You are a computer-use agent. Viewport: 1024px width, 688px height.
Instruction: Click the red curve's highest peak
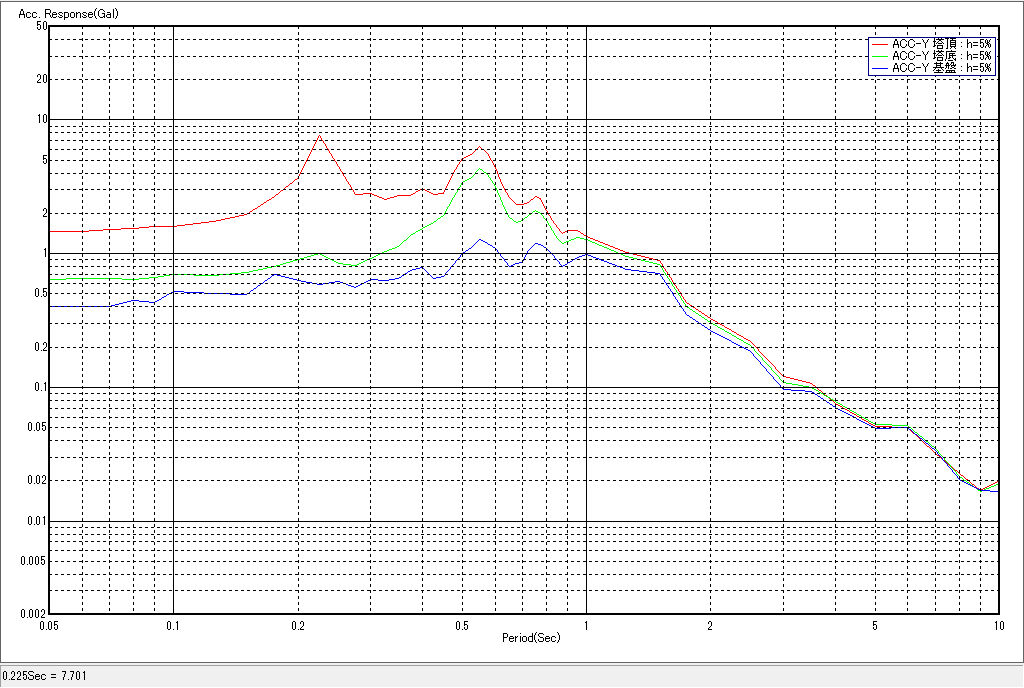[x=320, y=135]
